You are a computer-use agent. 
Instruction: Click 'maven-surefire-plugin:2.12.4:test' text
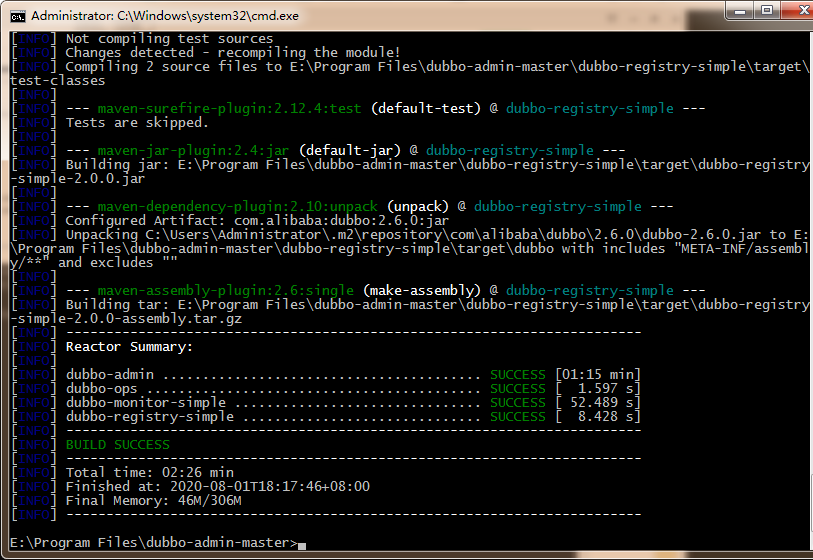pos(229,109)
